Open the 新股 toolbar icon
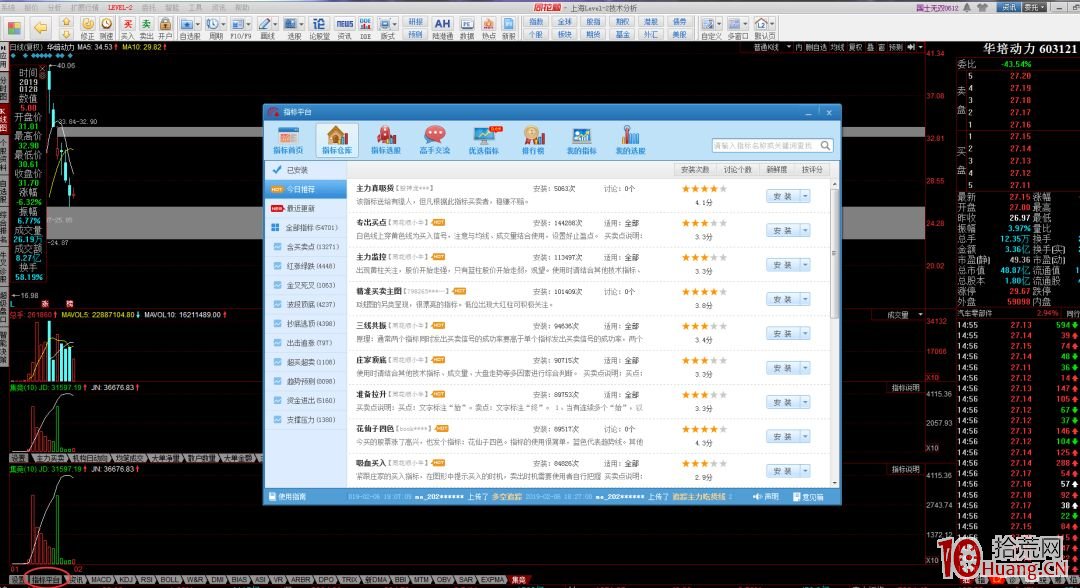 coord(508,28)
